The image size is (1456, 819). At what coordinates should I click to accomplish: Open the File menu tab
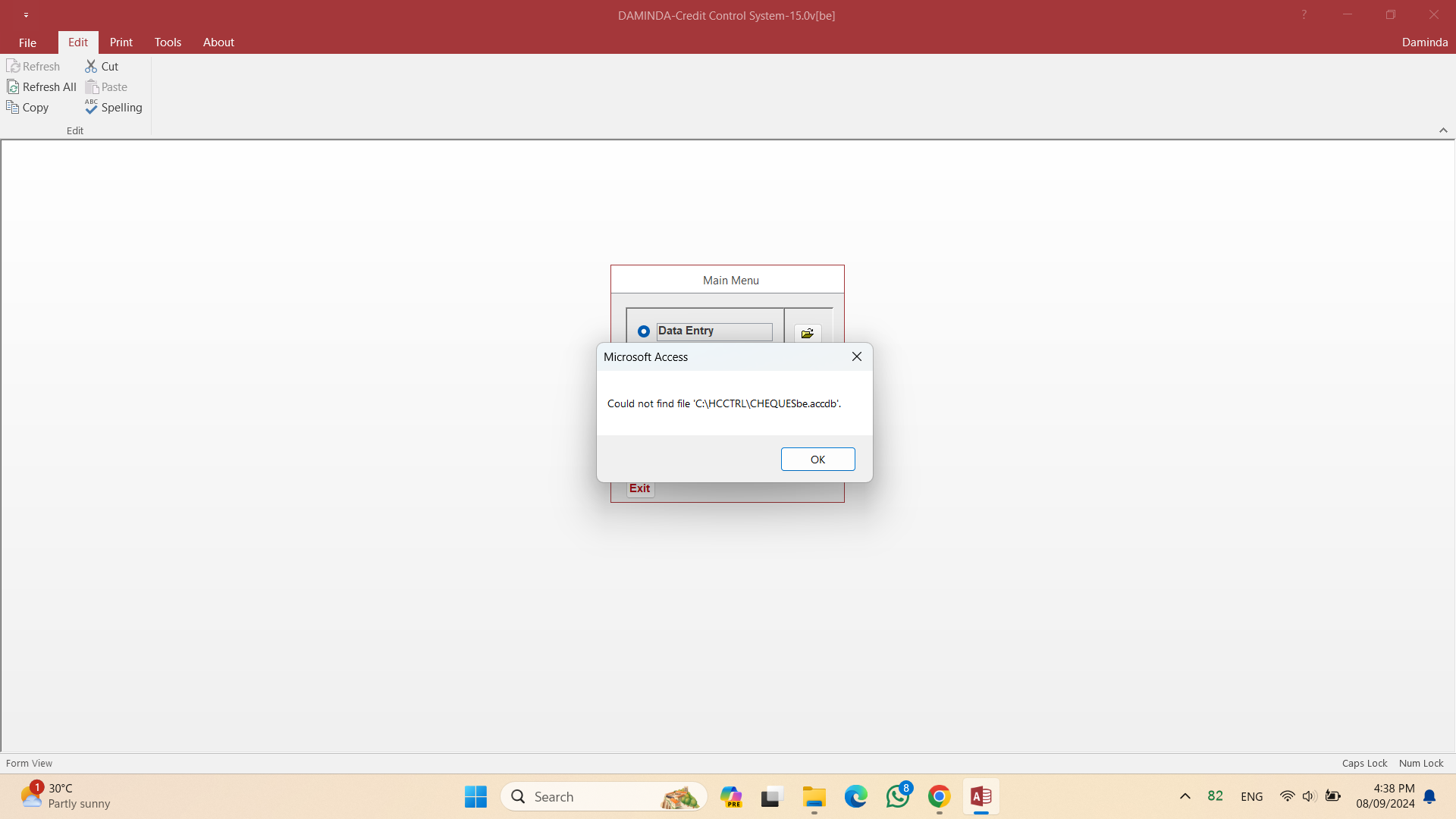27,42
